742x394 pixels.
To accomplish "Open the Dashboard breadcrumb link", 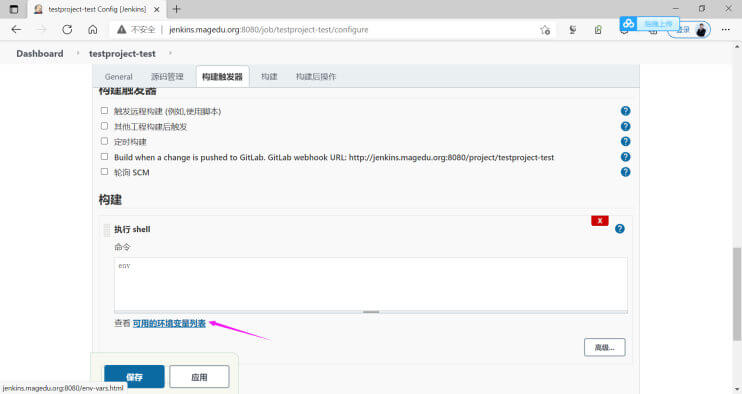I will pos(40,53).
